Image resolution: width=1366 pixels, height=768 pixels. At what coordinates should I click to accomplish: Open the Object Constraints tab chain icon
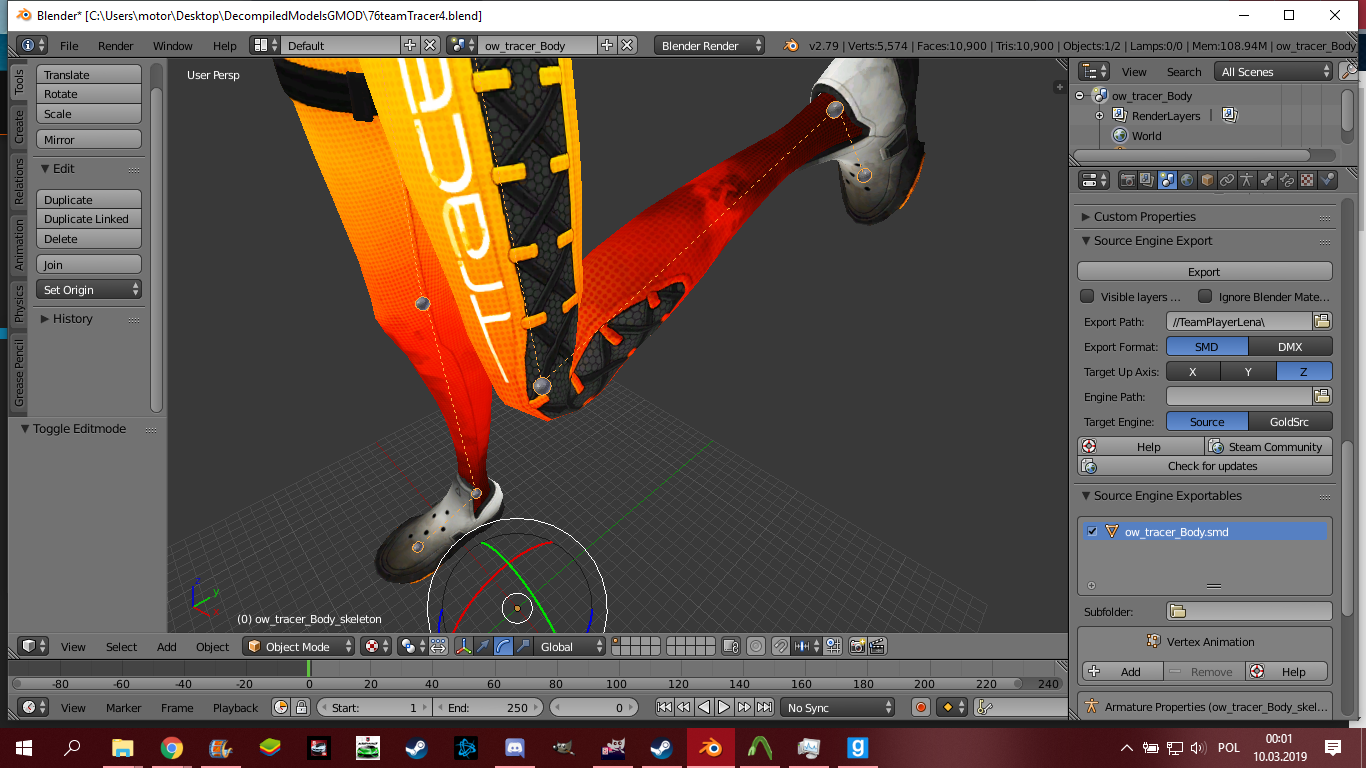coord(1227,180)
